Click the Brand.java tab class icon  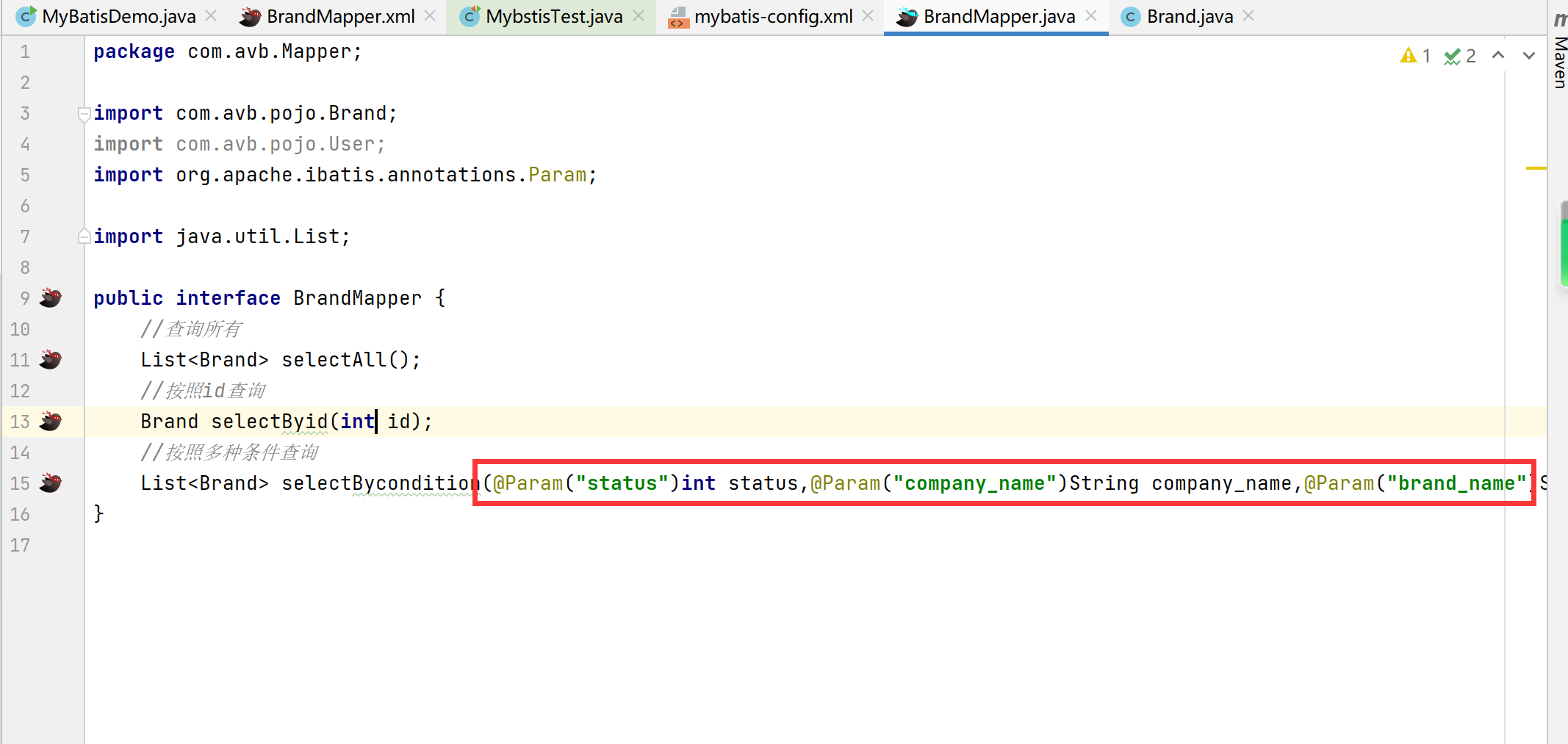coord(1131,16)
